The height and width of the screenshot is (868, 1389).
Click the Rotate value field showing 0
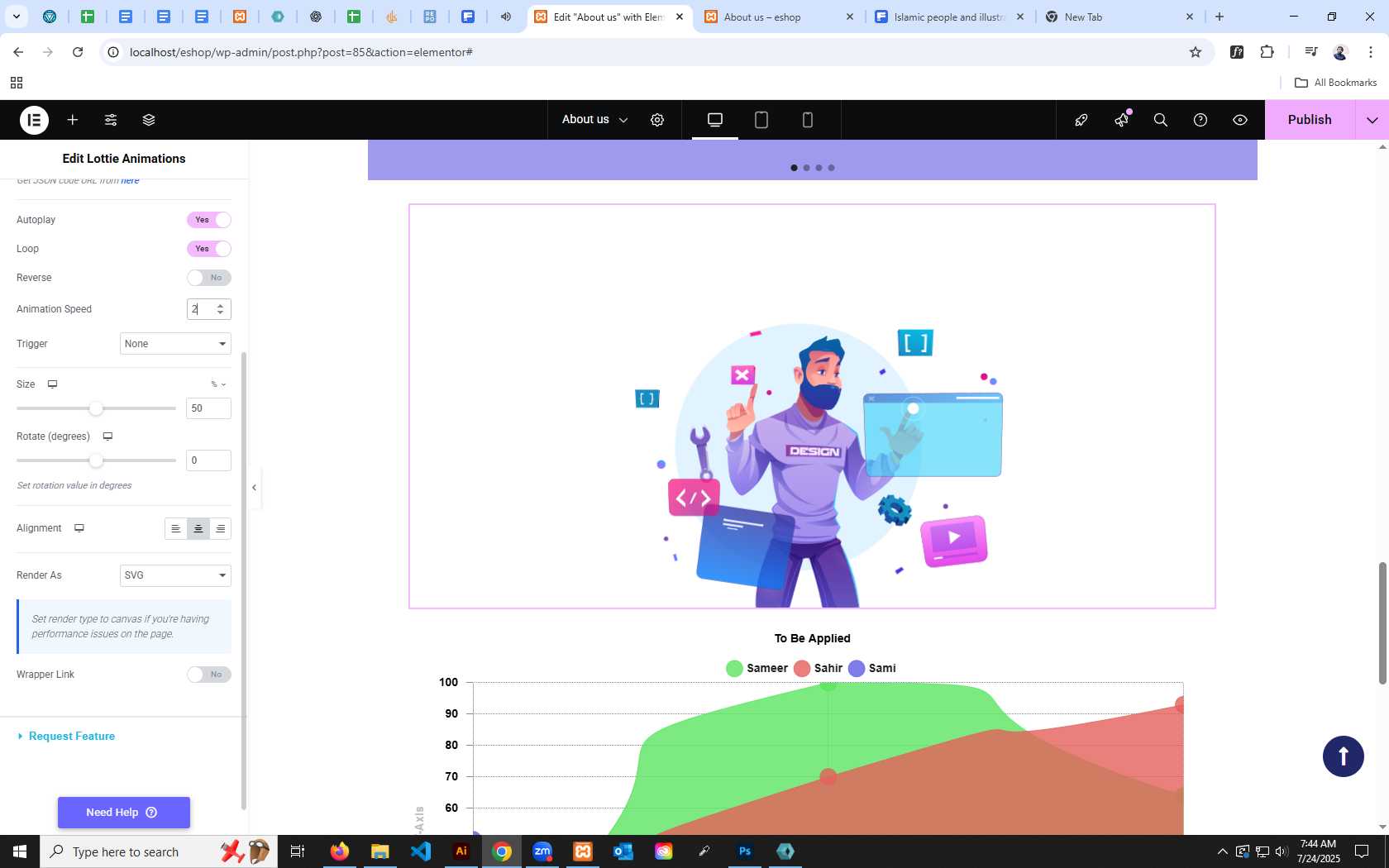(208, 460)
